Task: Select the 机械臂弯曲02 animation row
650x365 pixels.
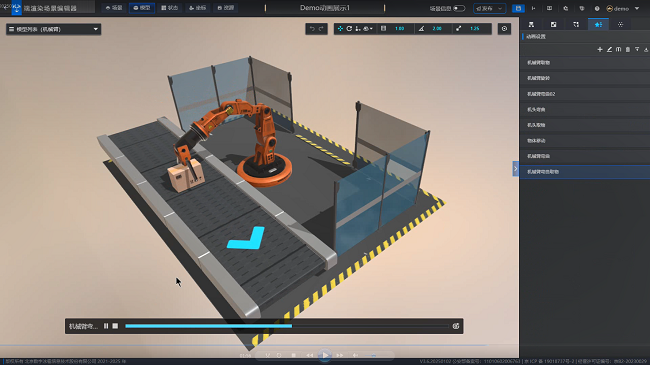Action: click(585, 94)
